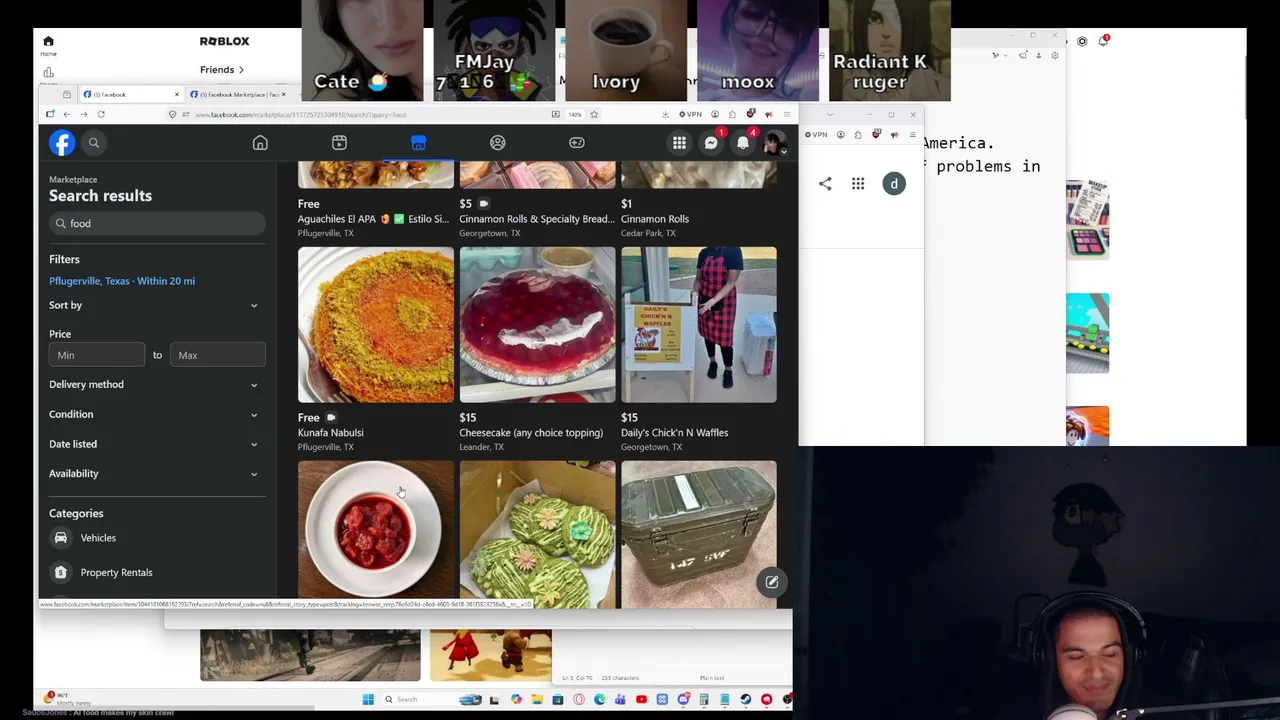The width and height of the screenshot is (1280, 720).
Task: Click the Vehicles category car icon
Action: point(61,538)
